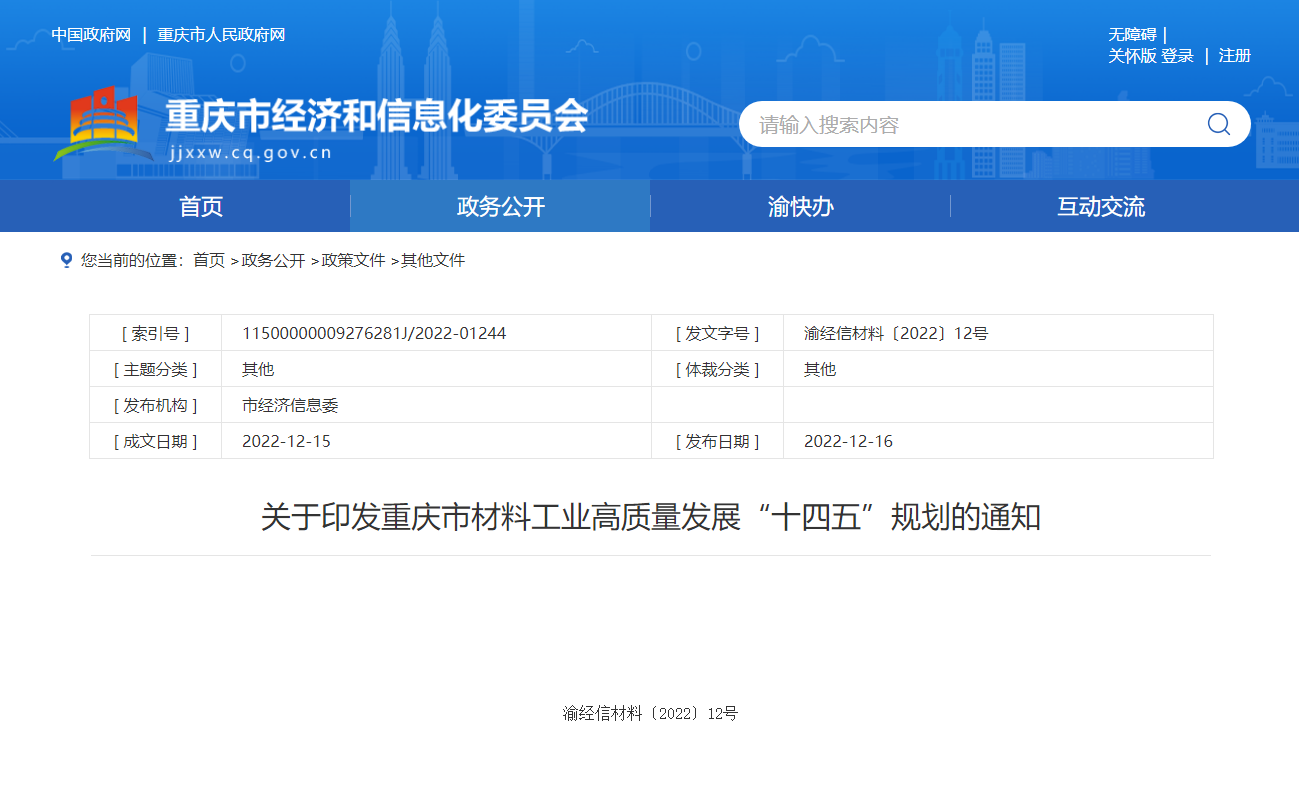Go to 首页 in the breadcrumb
Viewport: 1299px width, 797px height.
(x=209, y=261)
